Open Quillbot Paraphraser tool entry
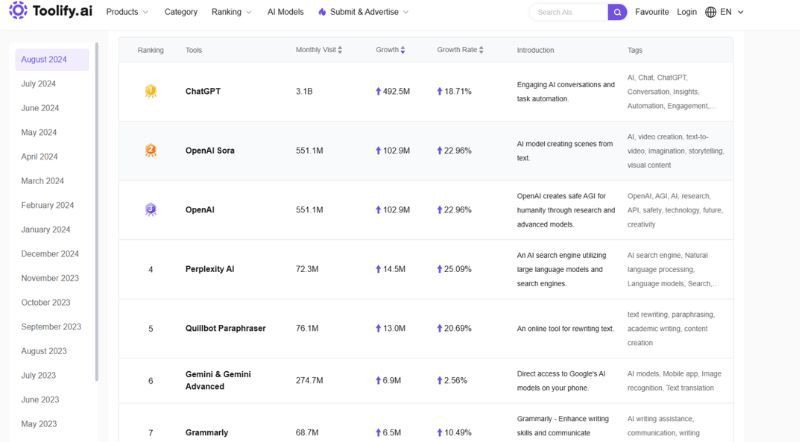 [x=226, y=328]
